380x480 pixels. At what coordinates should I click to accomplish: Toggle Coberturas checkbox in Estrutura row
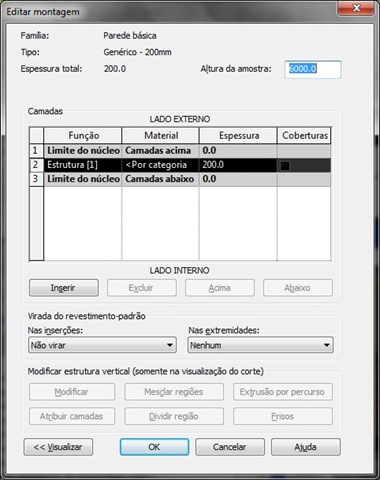click(x=285, y=166)
